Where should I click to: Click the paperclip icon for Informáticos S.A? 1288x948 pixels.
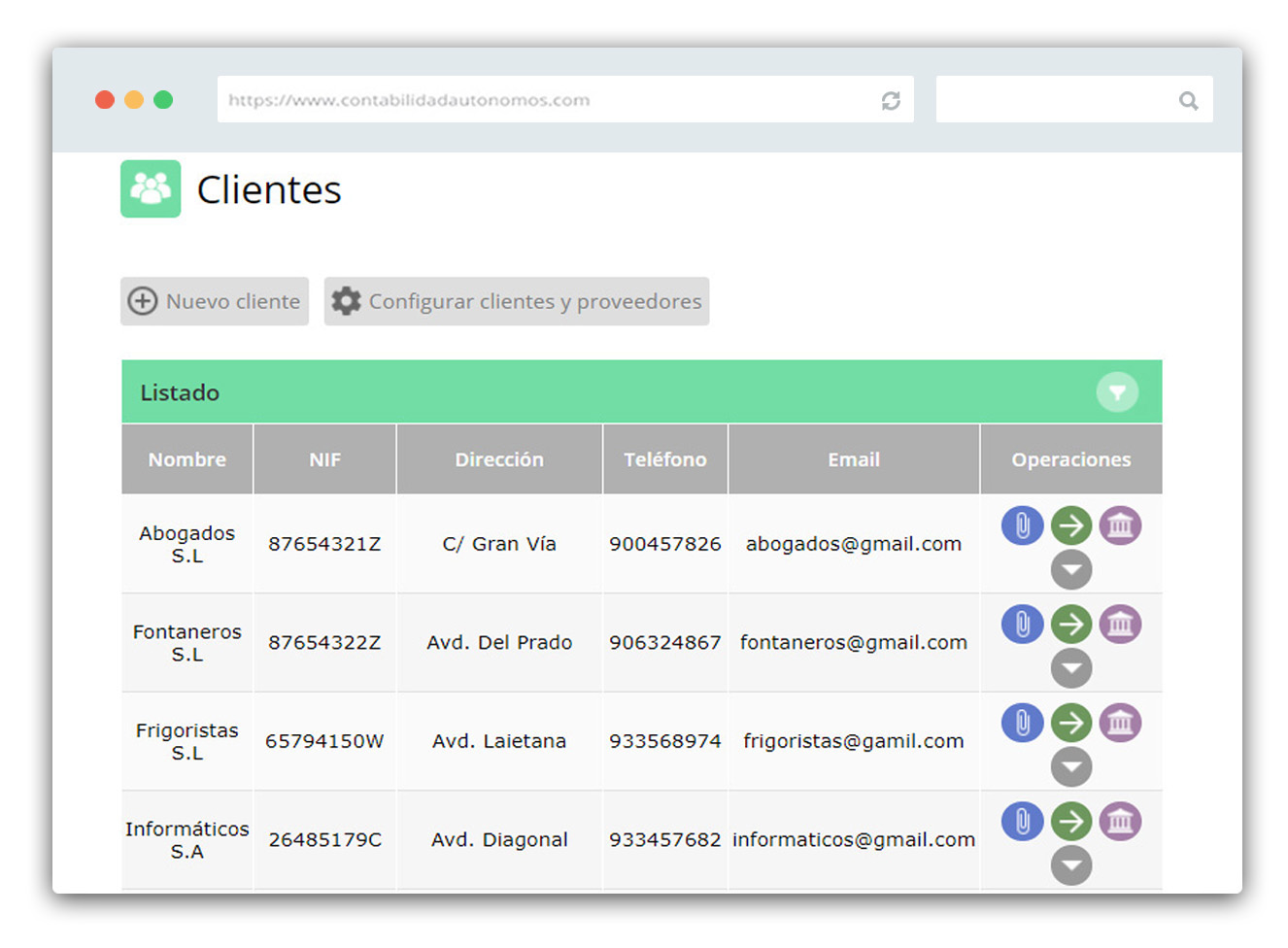coord(1023,821)
